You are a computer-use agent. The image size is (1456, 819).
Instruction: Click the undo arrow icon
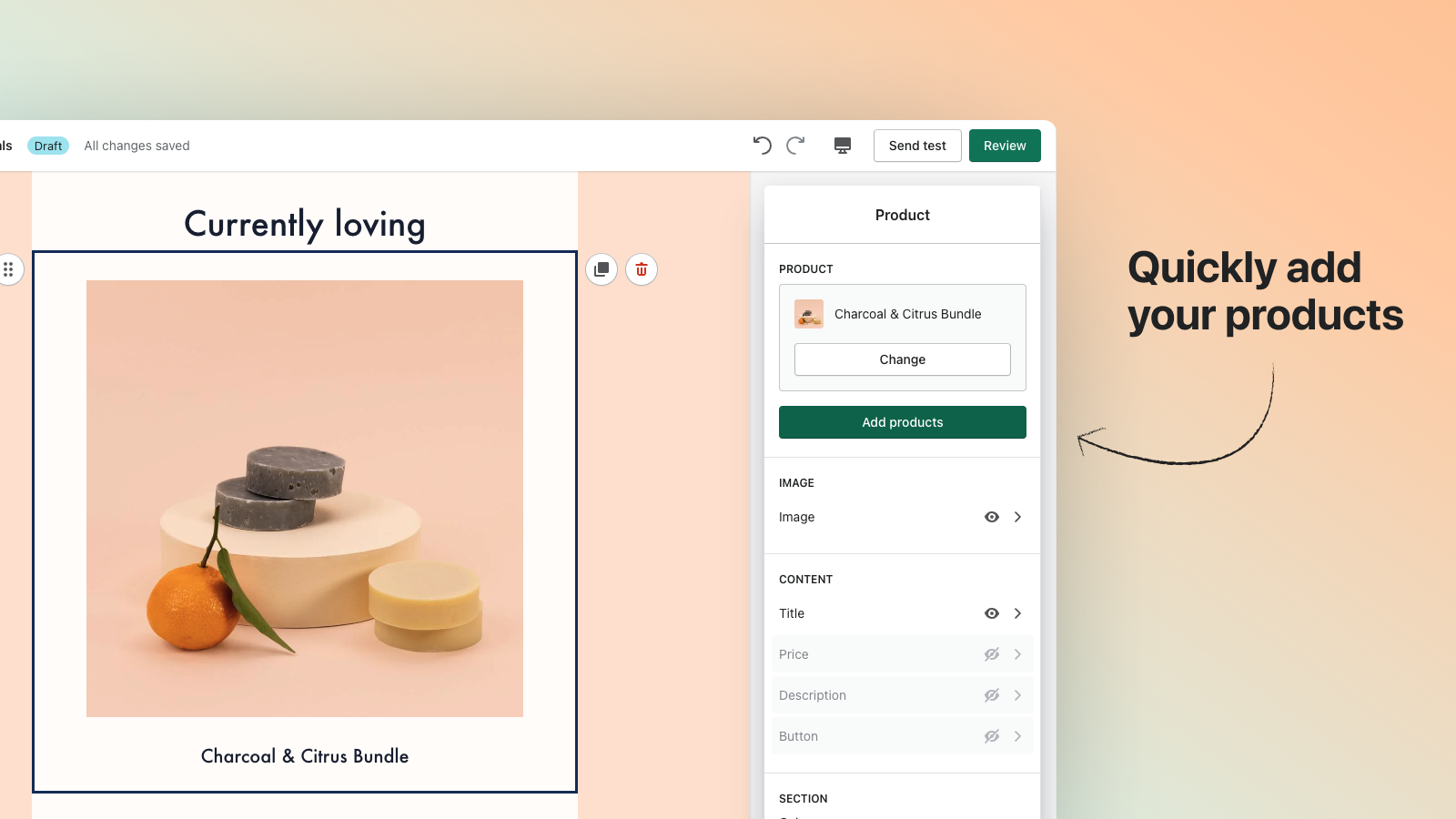(763, 146)
